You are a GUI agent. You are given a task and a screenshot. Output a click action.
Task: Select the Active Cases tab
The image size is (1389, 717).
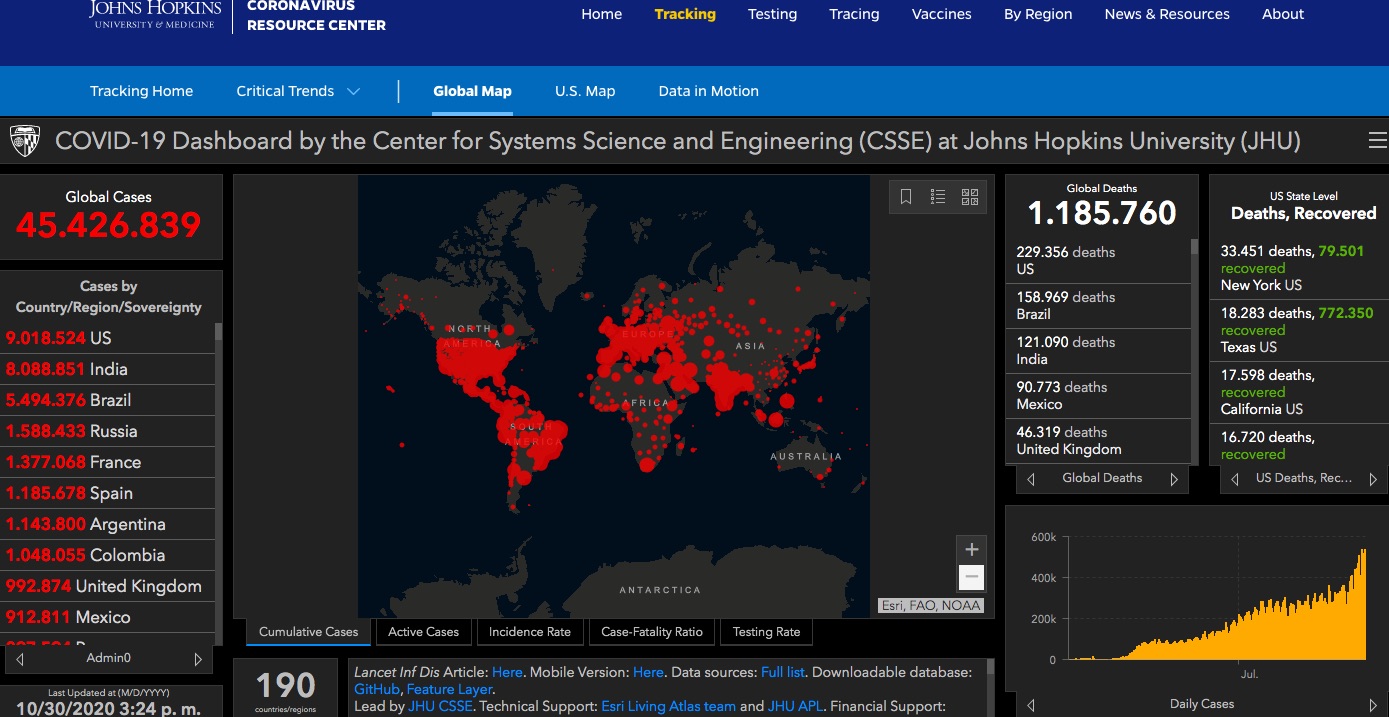pyautogui.click(x=423, y=632)
